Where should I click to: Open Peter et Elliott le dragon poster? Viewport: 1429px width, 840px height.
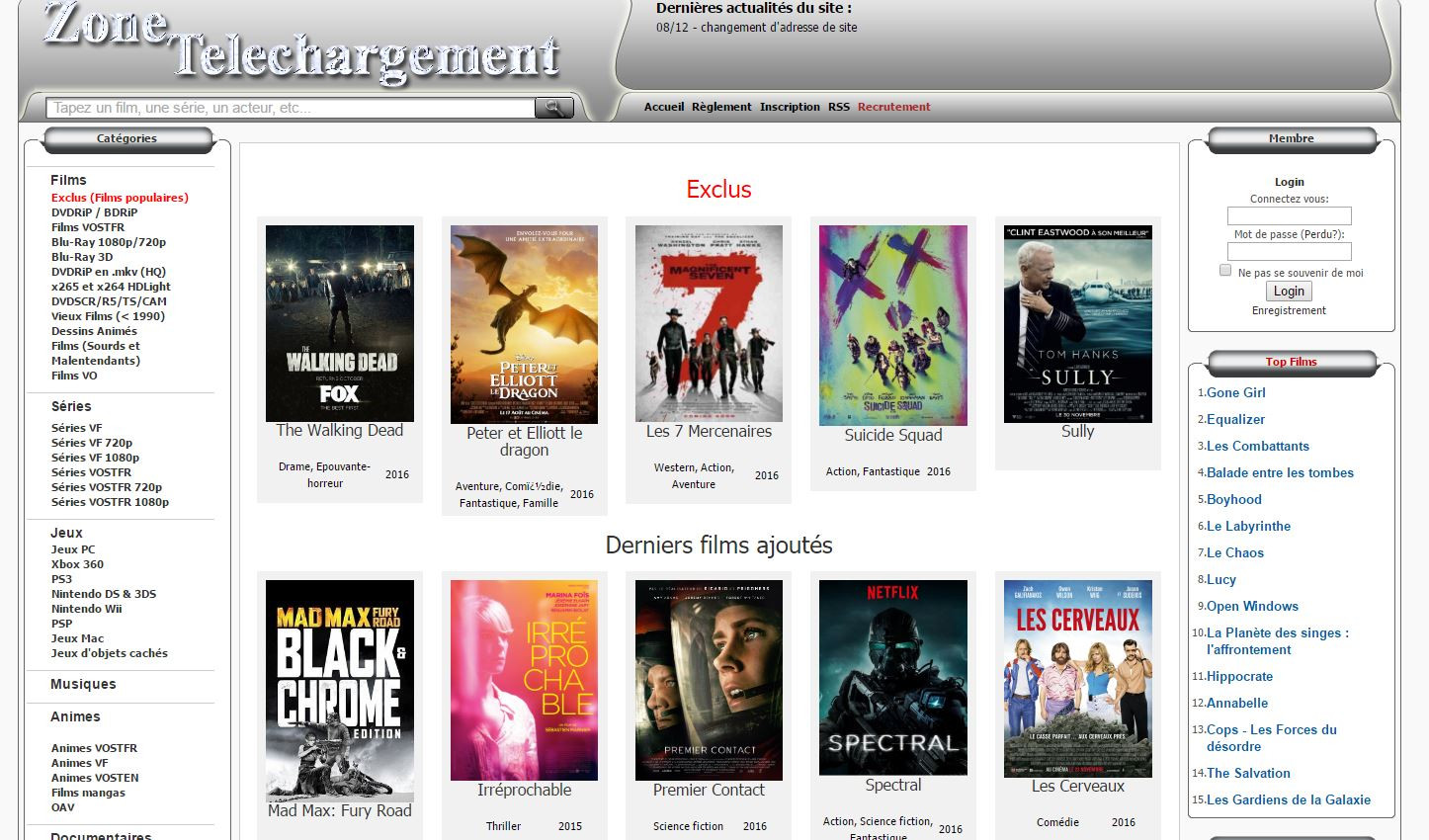coord(524,324)
